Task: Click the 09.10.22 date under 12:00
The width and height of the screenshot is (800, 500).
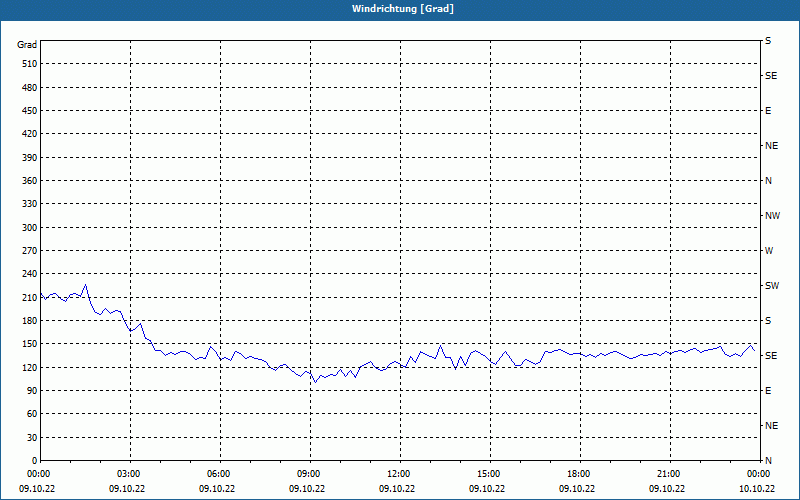Action: (x=397, y=489)
